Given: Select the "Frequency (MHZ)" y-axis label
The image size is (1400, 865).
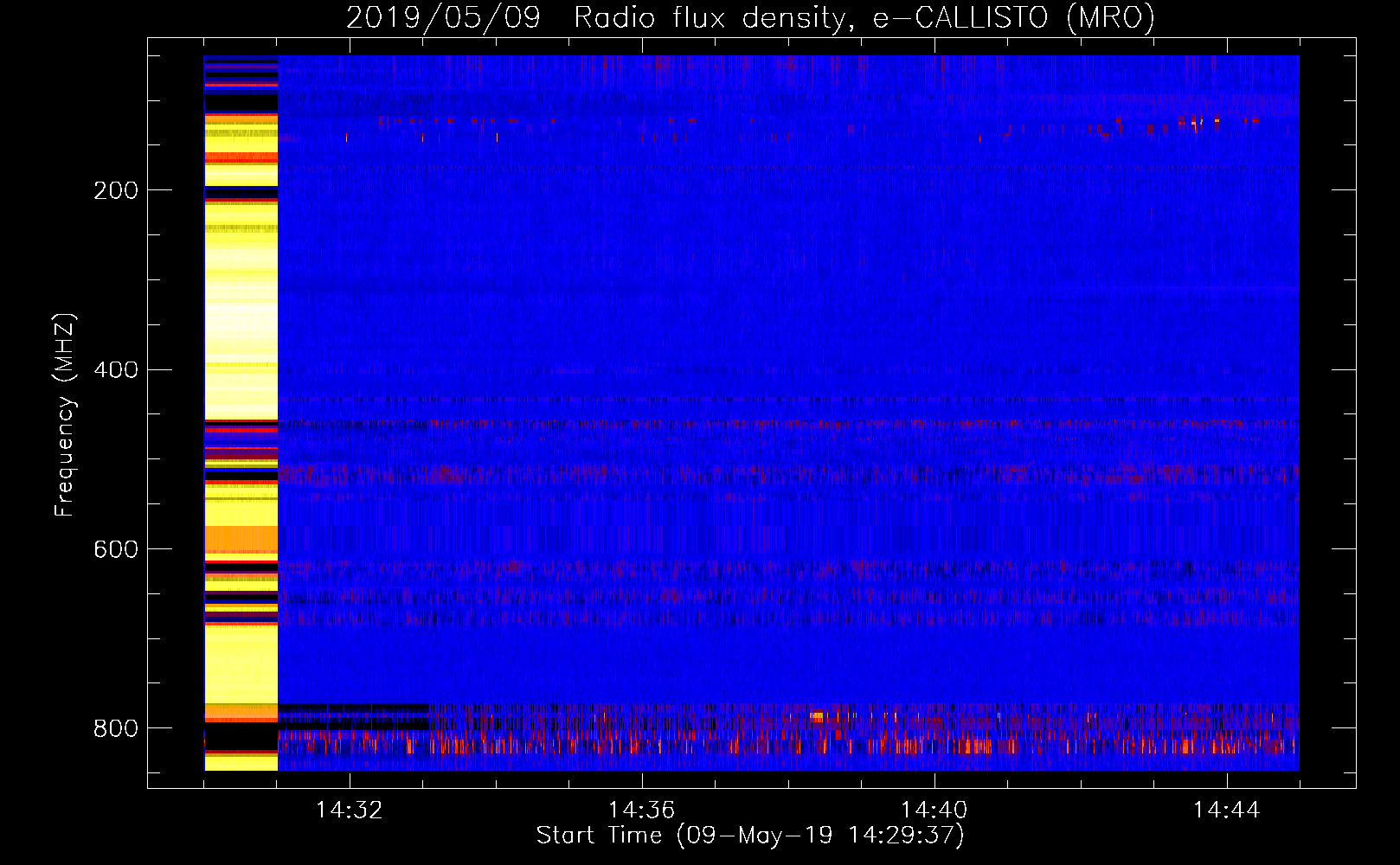Looking at the screenshot, I should click(65, 414).
